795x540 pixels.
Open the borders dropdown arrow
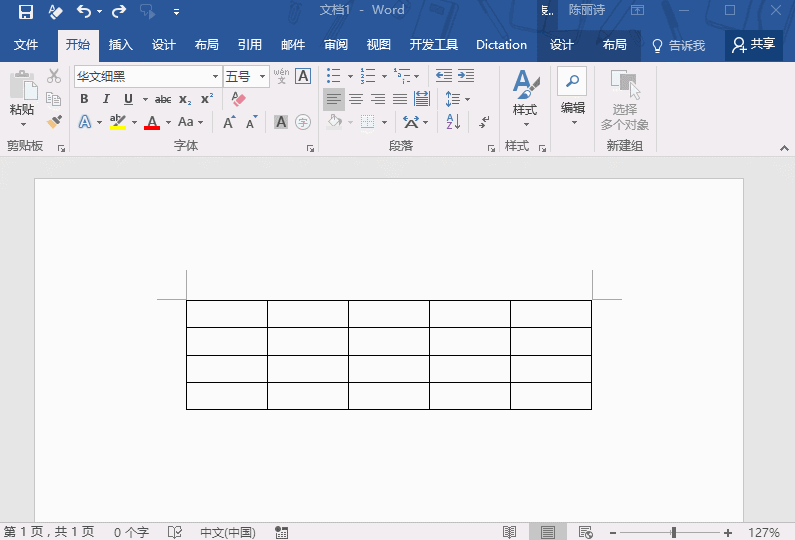click(384, 122)
